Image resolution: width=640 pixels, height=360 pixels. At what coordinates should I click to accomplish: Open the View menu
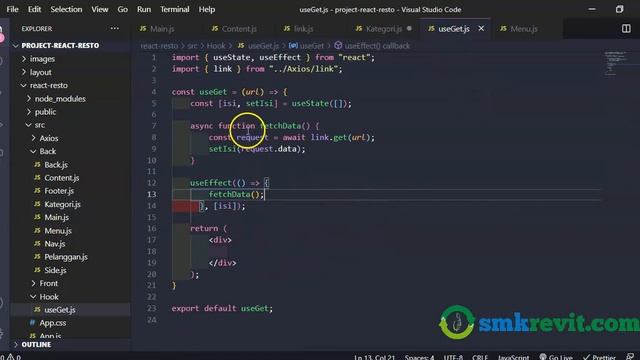[x=100, y=9]
